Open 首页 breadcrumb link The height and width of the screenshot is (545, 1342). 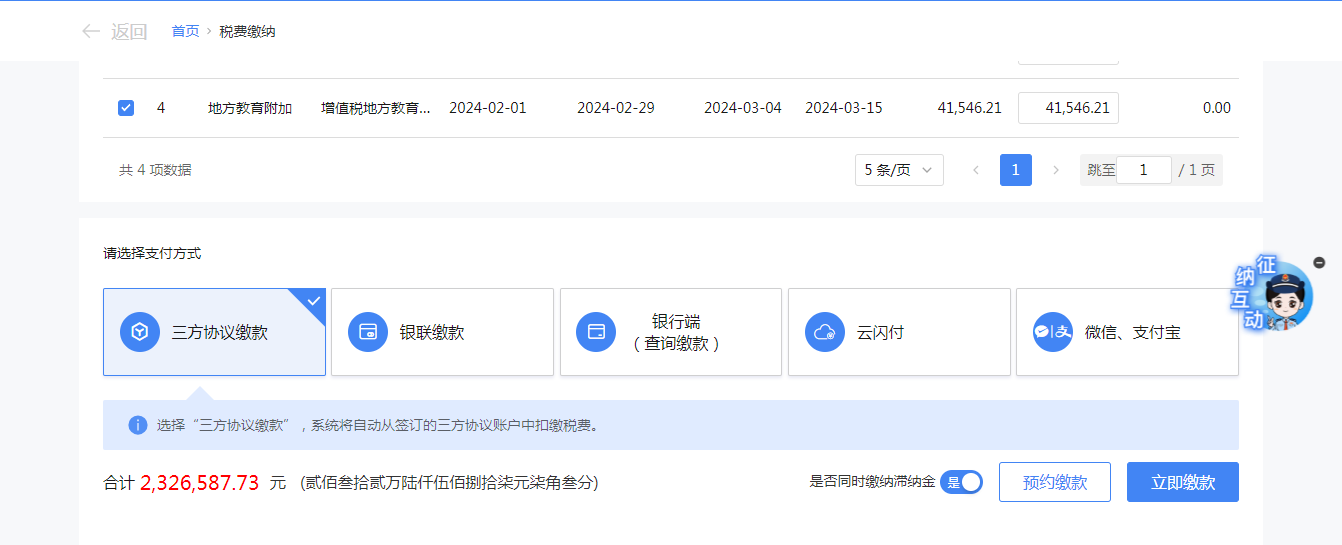coord(185,31)
